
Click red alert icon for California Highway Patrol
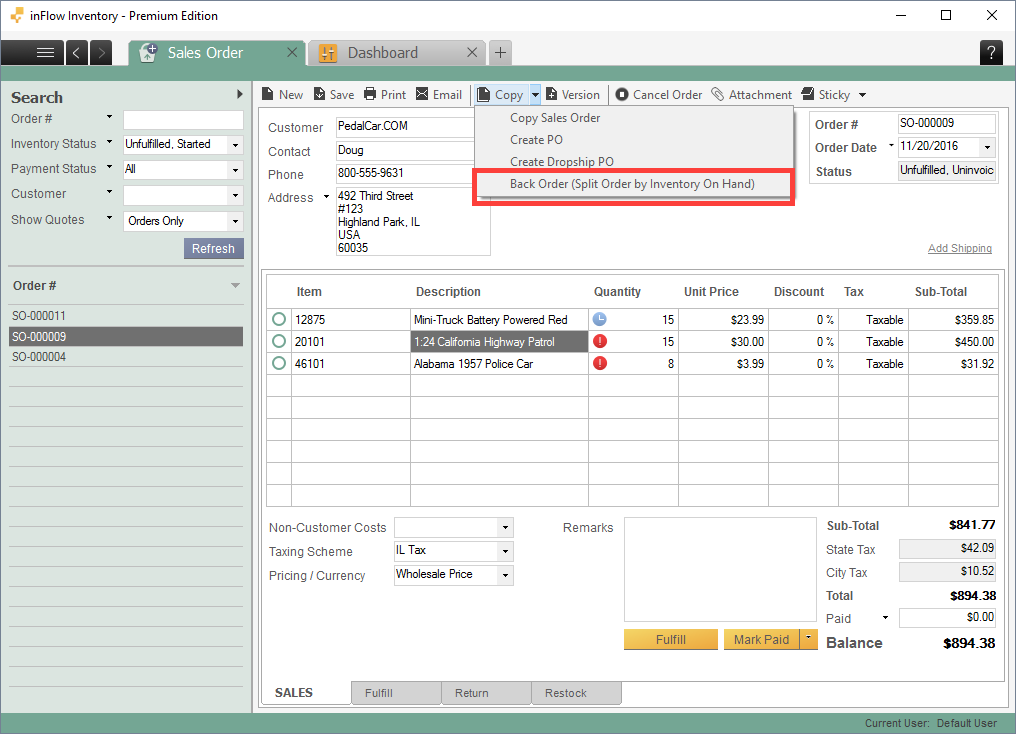pyautogui.click(x=600, y=341)
